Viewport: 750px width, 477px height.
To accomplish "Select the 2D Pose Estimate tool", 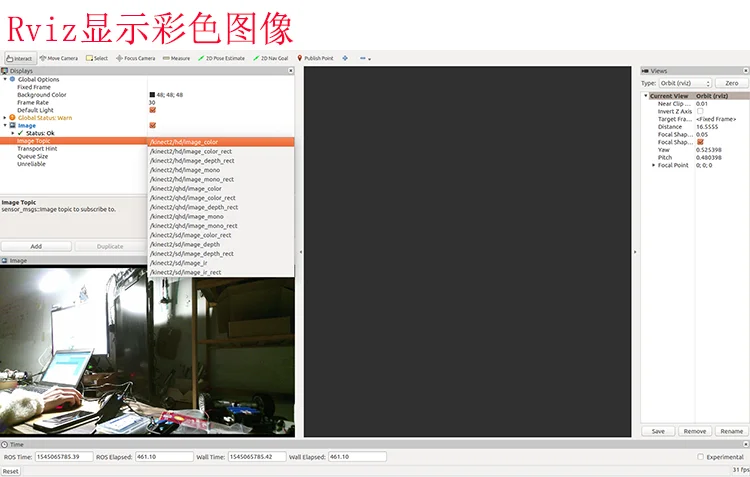I will point(221,58).
